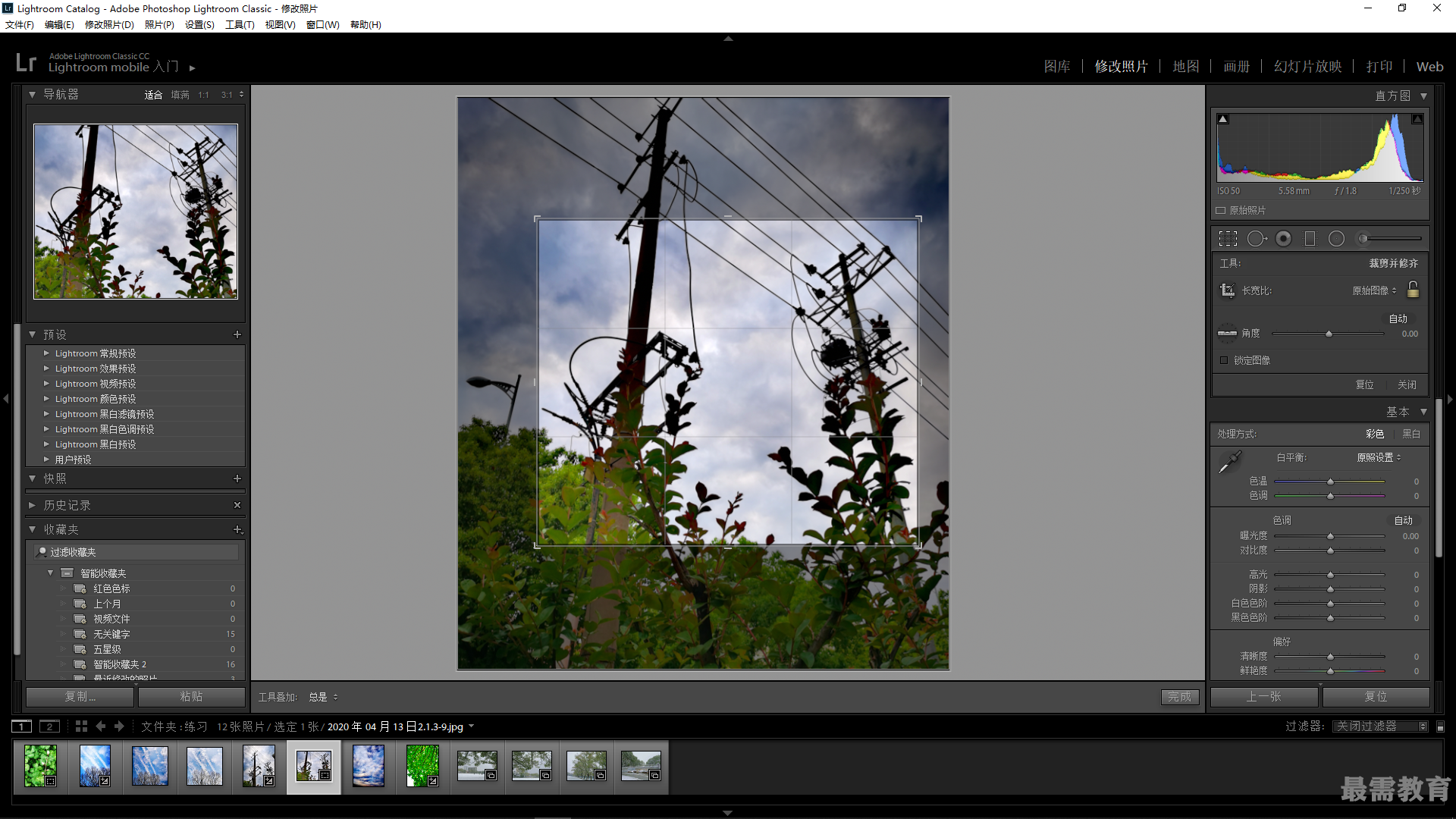Toggle highlight clipping indicator in histogram
1456x819 pixels.
(x=1417, y=119)
